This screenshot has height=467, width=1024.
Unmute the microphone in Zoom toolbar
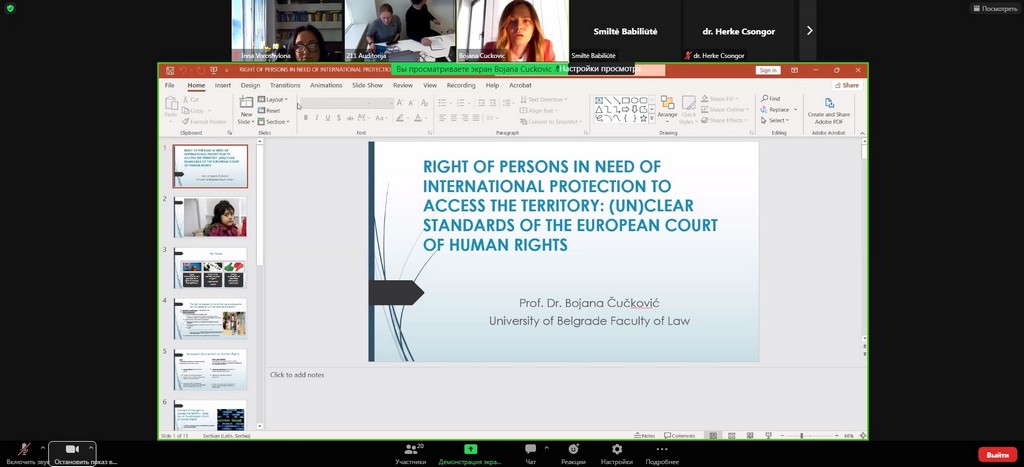click(x=22, y=451)
